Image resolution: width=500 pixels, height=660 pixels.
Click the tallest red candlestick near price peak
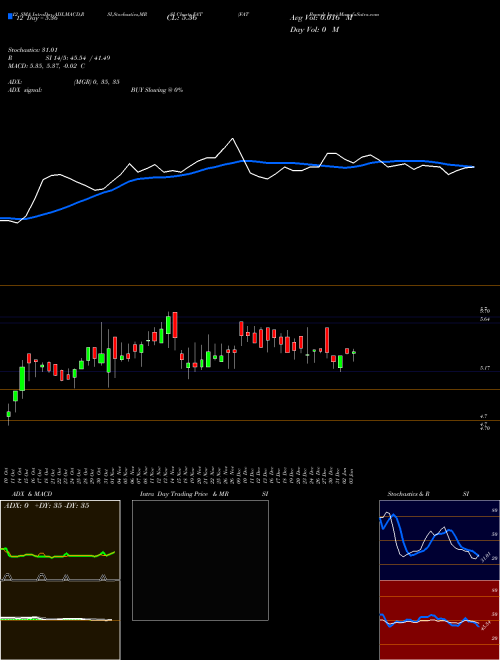pyautogui.click(x=175, y=325)
